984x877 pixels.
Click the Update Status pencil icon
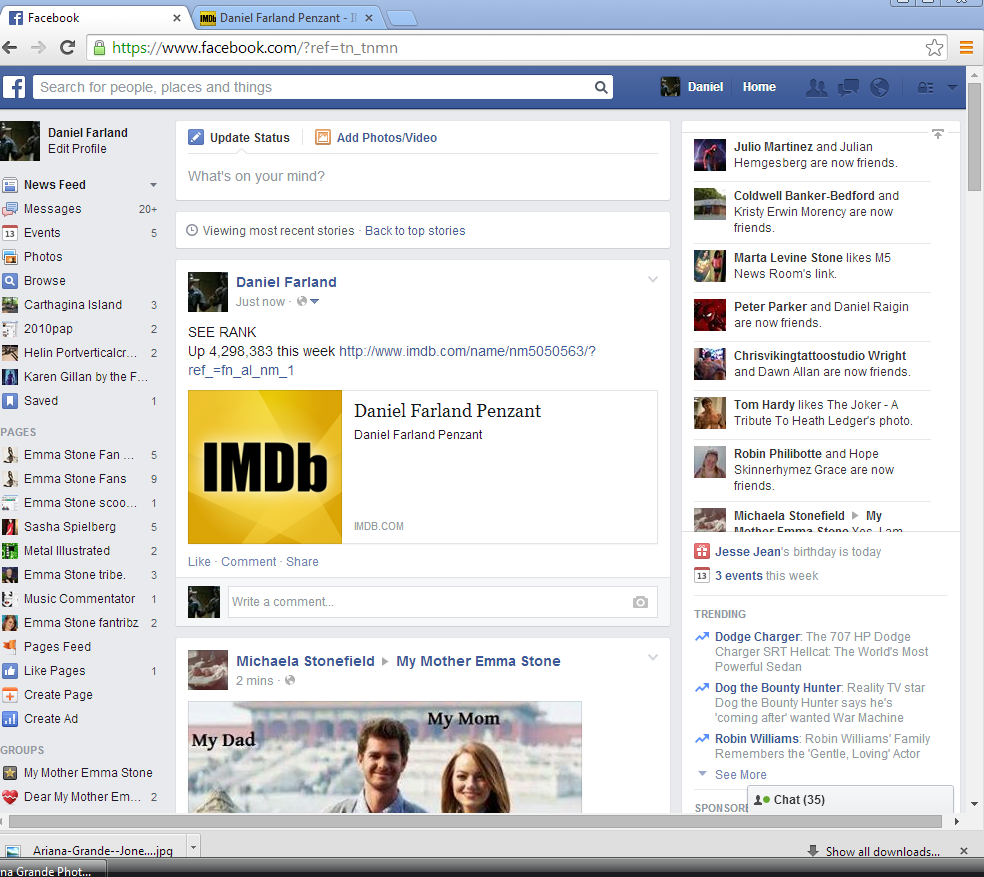tap(196, 137)
